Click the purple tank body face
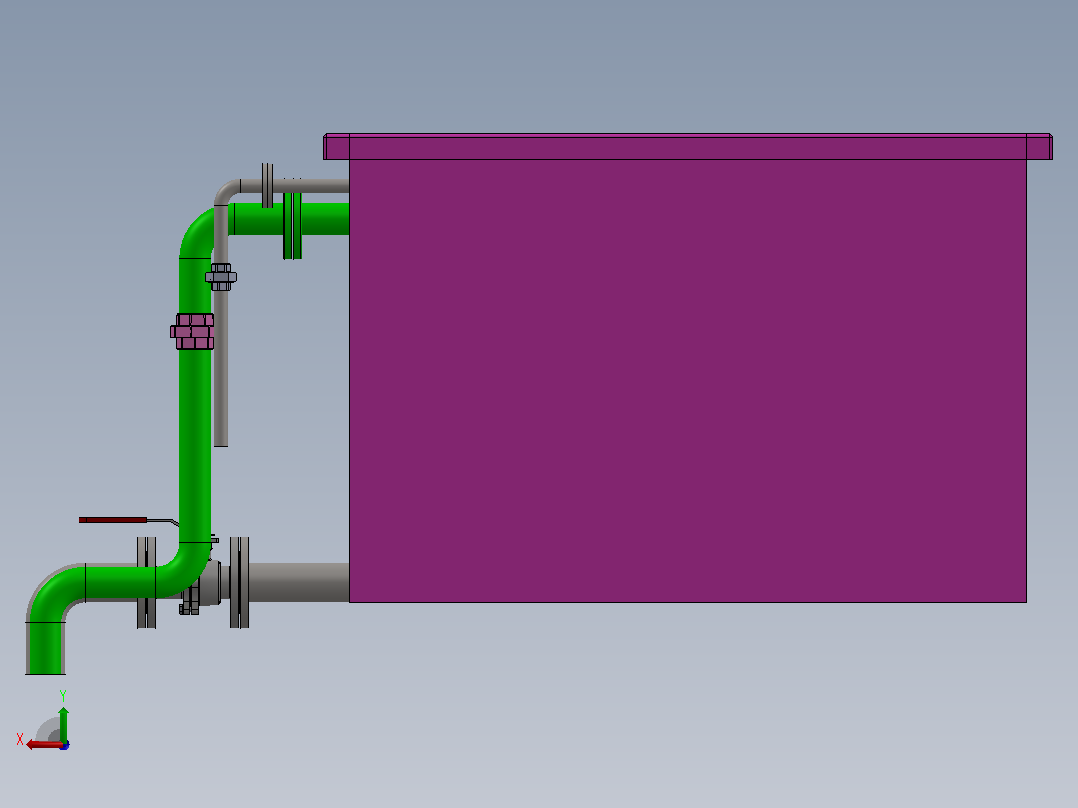 (688, 381)
